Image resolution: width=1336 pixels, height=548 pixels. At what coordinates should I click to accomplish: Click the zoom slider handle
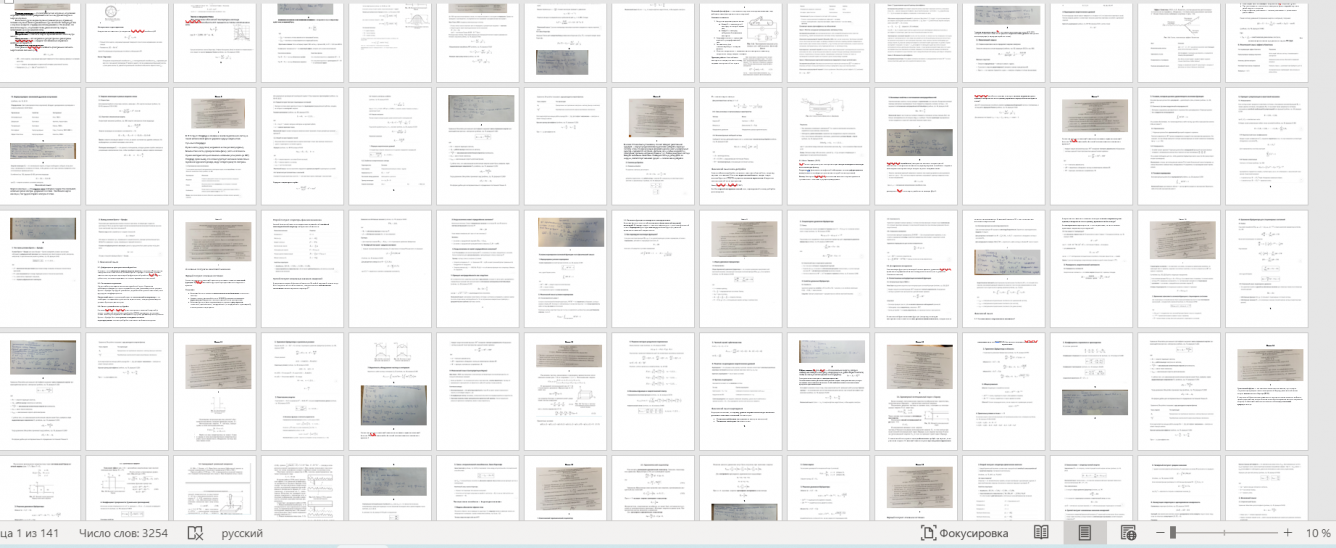point(1173,533)
